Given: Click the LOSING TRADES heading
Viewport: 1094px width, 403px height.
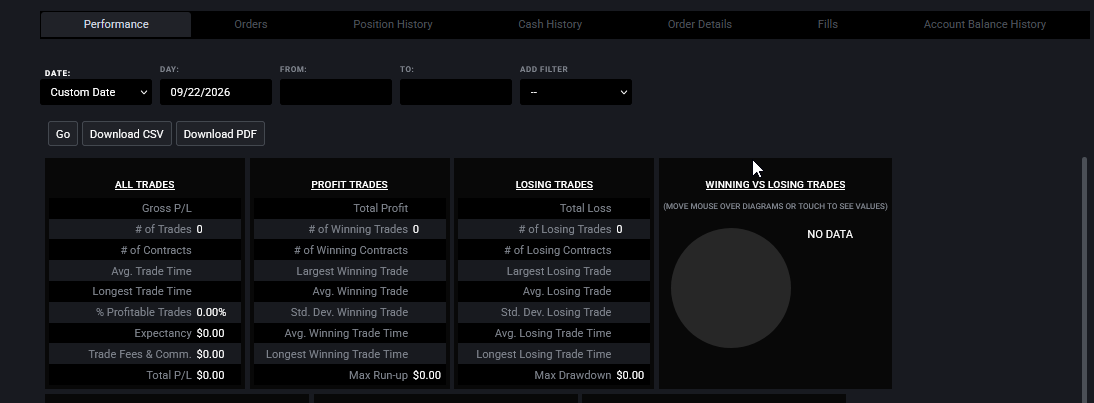Looking at the screenshot, I should pos(554,185).
